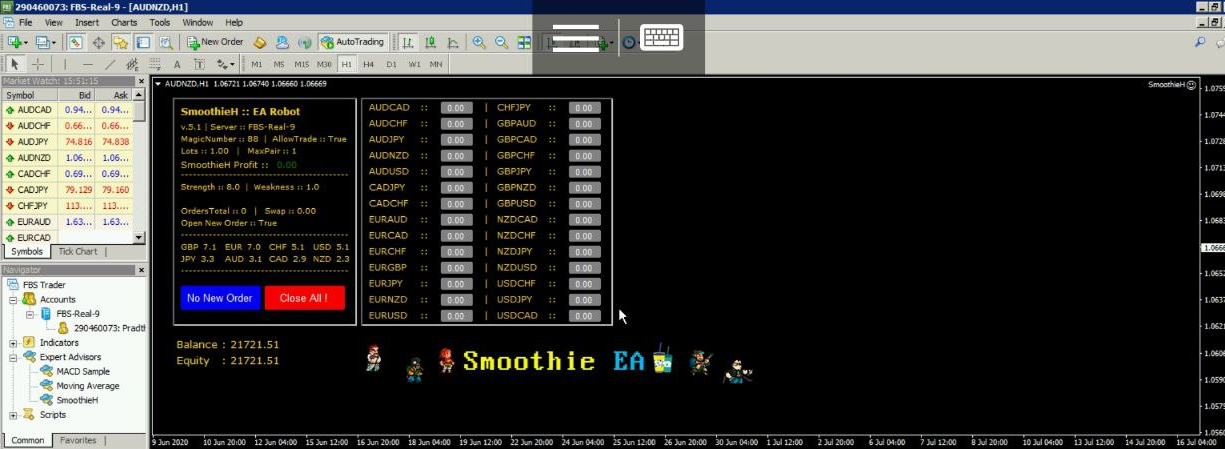Open the Charts menu

[x=125, y=22]
